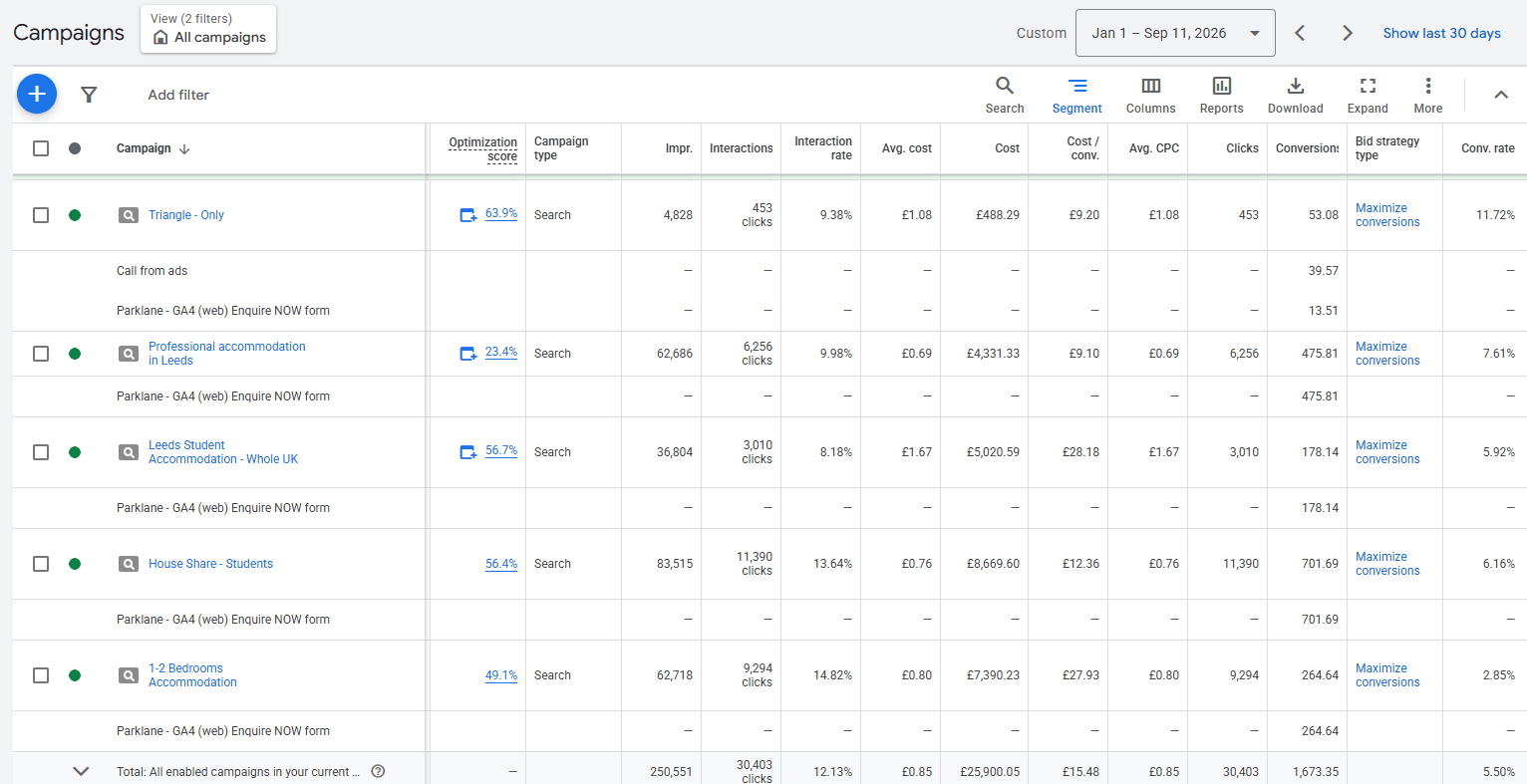Sort by the Campaign column header
The height and width of the screenshot is (784, 1527).
pos(144,148)
